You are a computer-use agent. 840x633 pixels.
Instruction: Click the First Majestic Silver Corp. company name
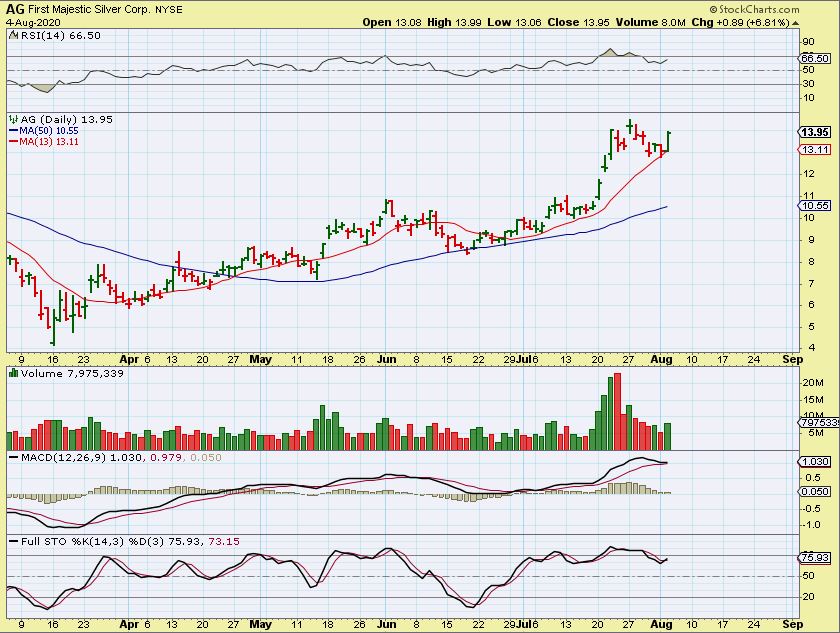(90, 10)
